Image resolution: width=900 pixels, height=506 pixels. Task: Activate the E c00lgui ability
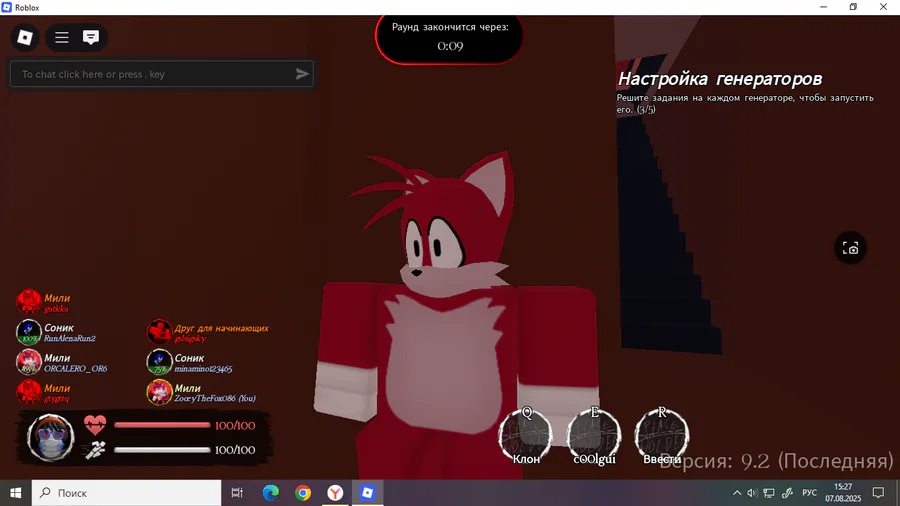click(594, 436)
